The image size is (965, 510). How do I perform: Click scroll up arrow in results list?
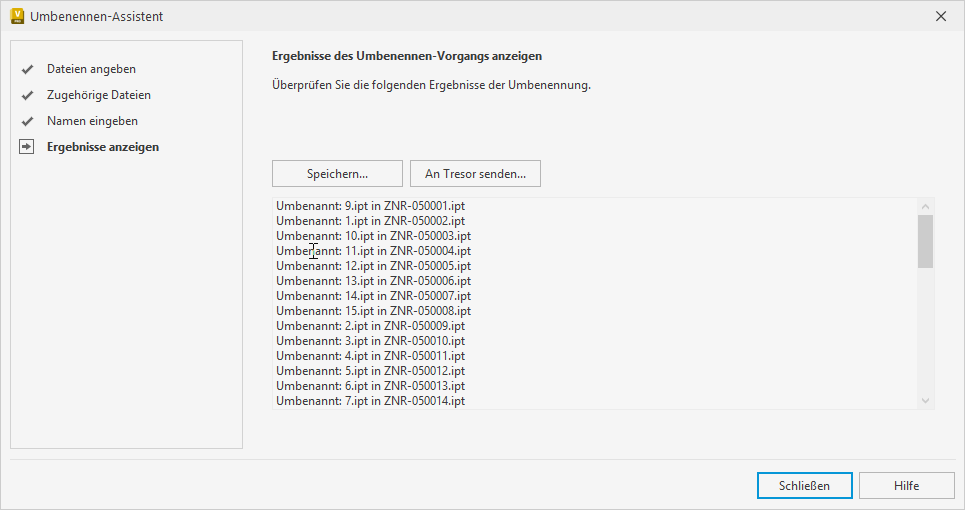click(x=925, y=206)
